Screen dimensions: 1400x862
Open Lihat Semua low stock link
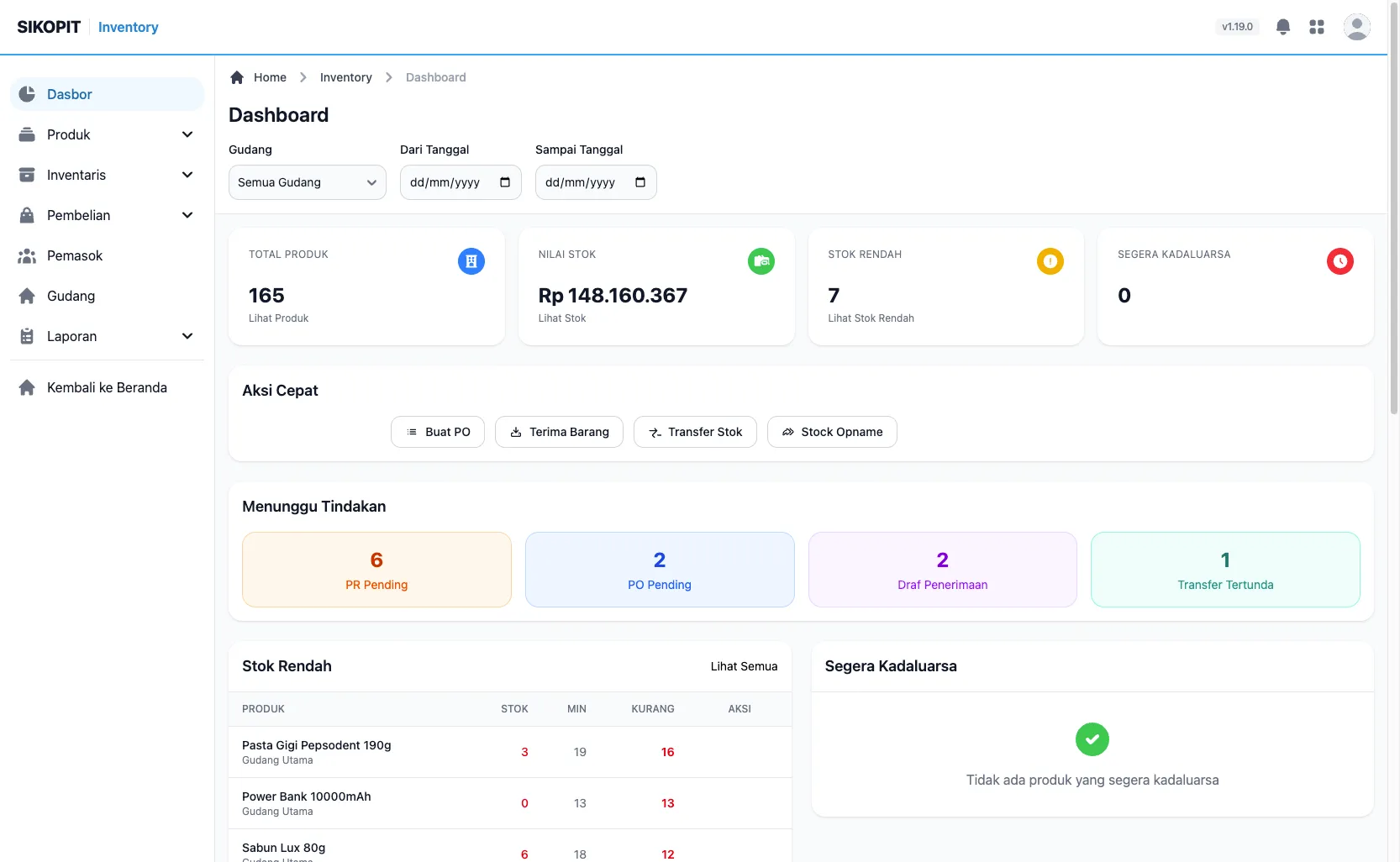(744, 666)
